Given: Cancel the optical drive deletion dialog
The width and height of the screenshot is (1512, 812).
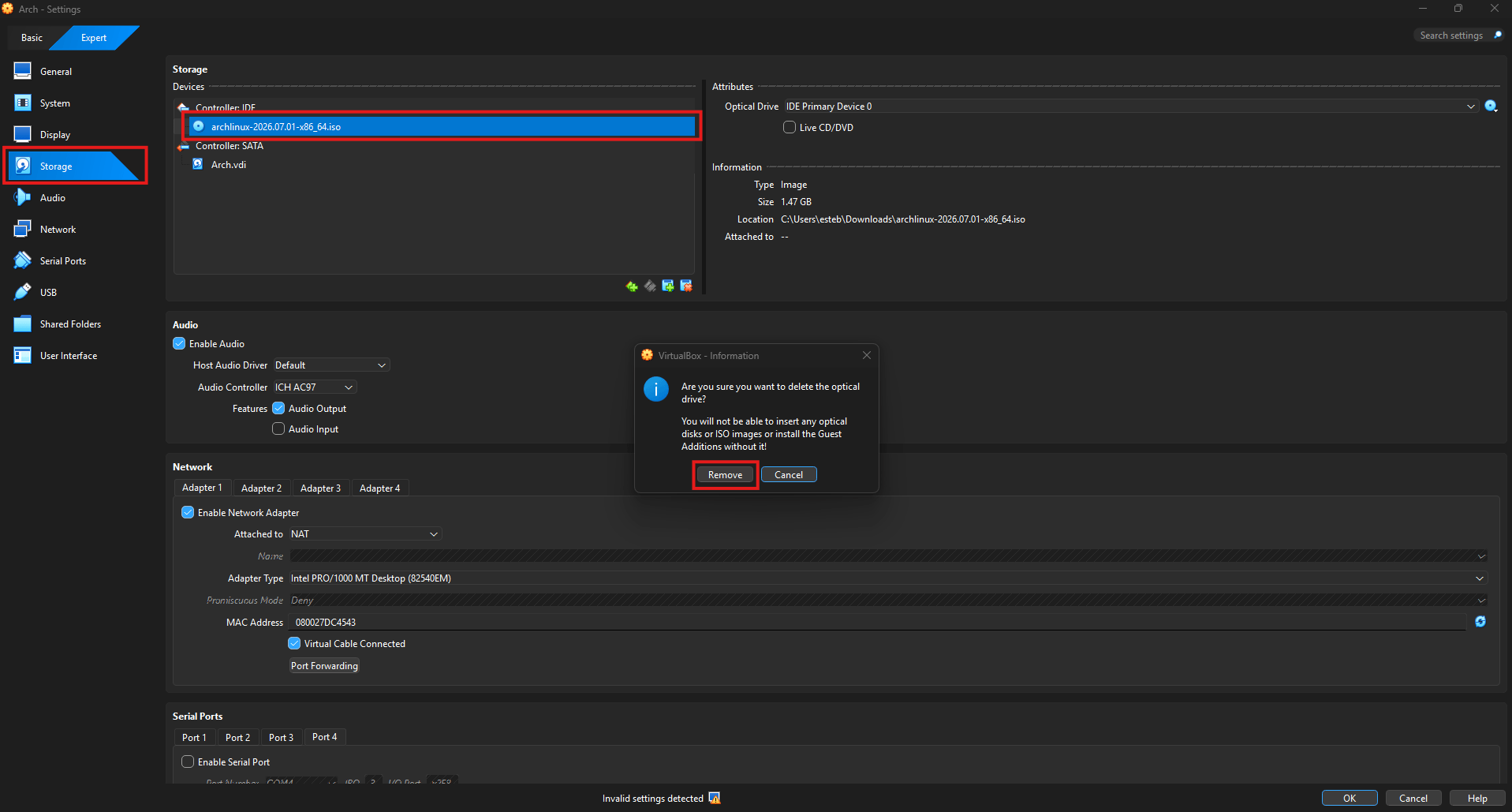Looking at the screenshot, I should coord(789,474).
